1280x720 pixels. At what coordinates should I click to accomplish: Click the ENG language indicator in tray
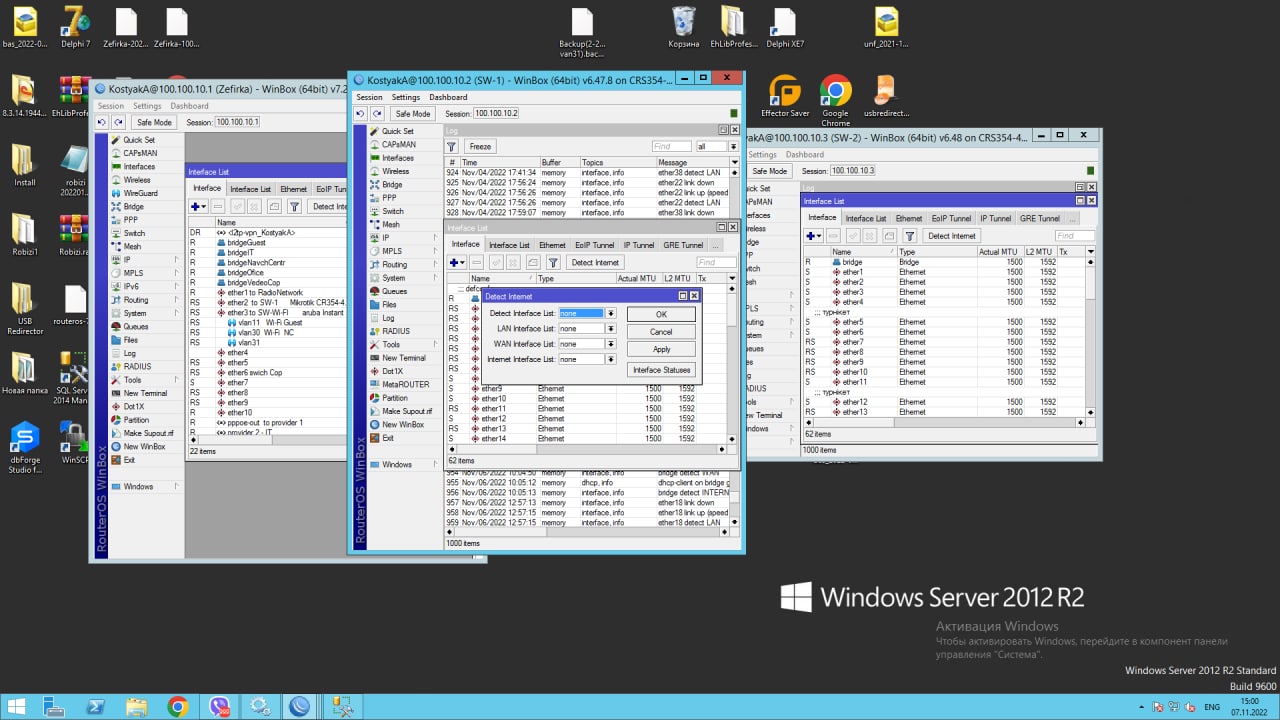(x=1211, y=707)
